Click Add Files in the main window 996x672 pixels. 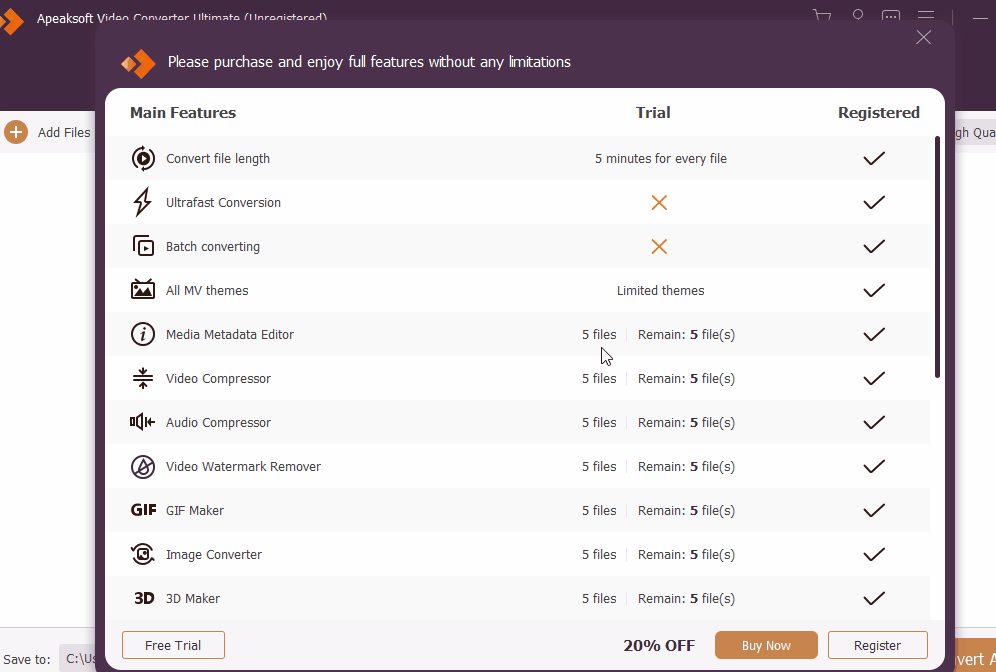point(64,132)
